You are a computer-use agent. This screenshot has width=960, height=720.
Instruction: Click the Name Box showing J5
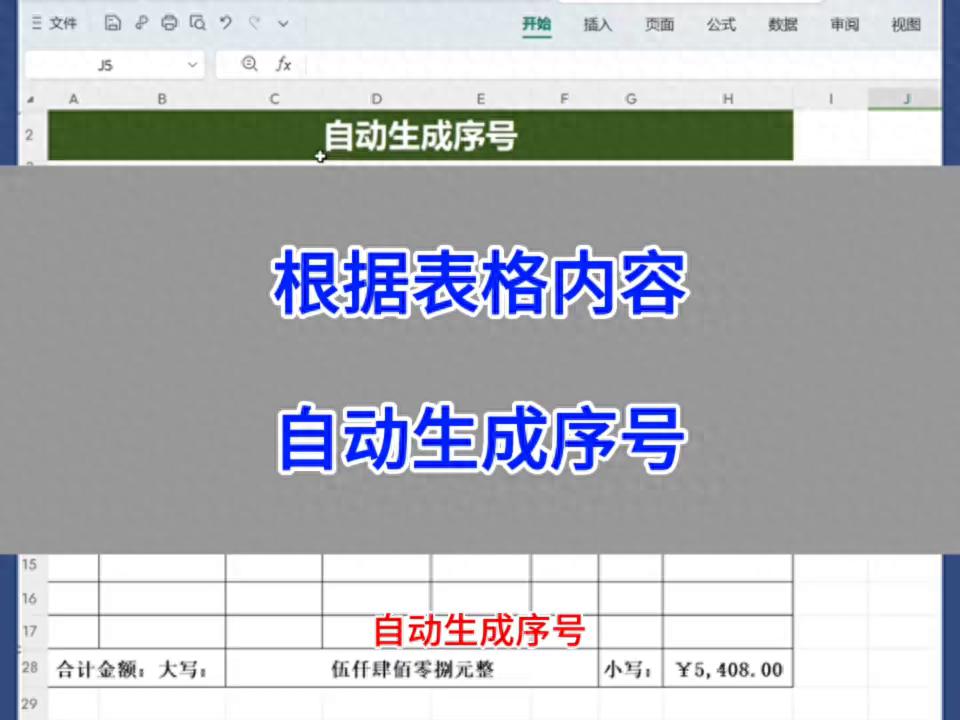pyautogui.click(x=105, y=64)
